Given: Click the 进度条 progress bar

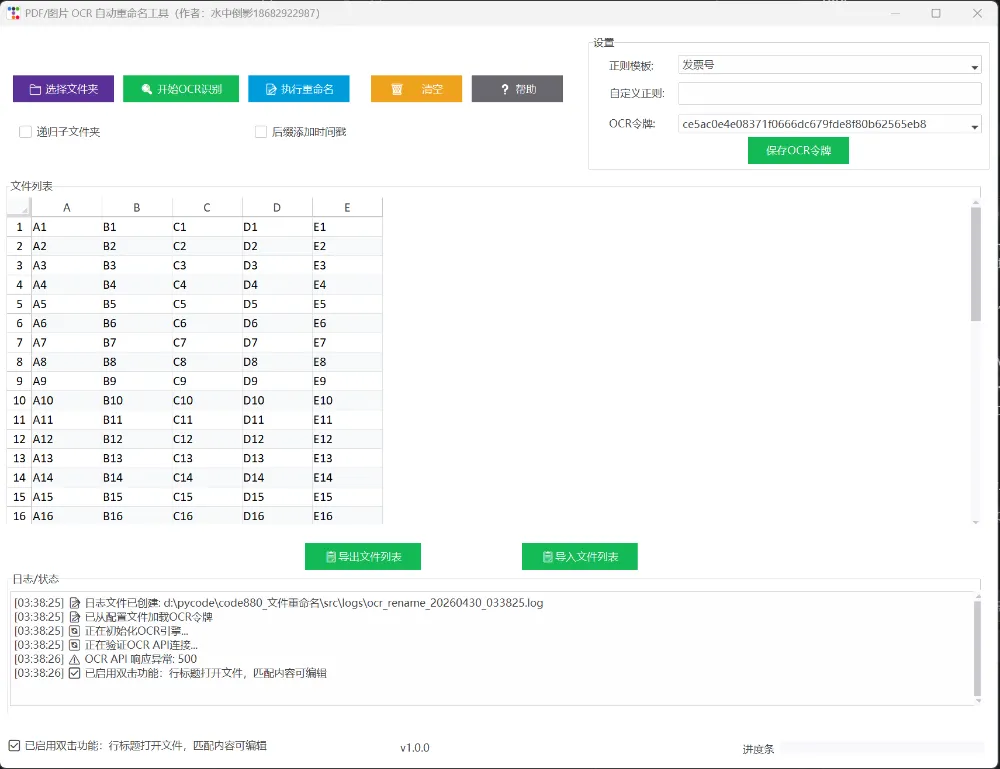Looking at the screenshot, I should pos(882,748).
